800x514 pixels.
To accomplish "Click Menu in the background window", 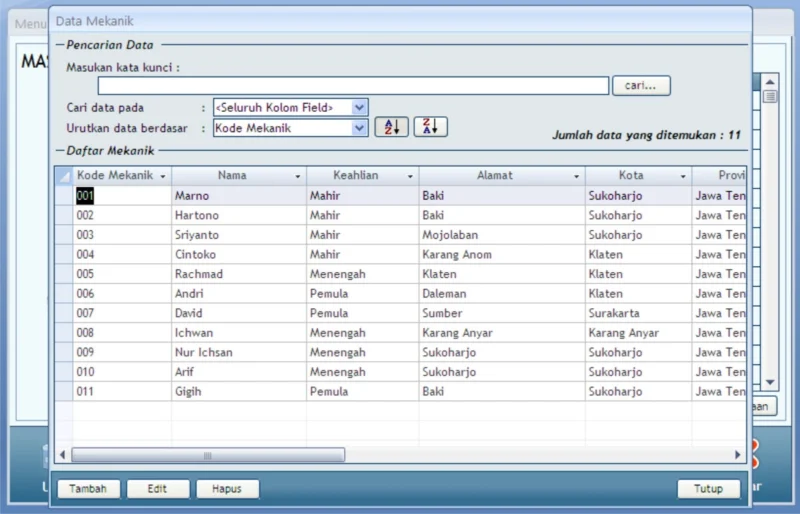I will [x=30, y=24].
